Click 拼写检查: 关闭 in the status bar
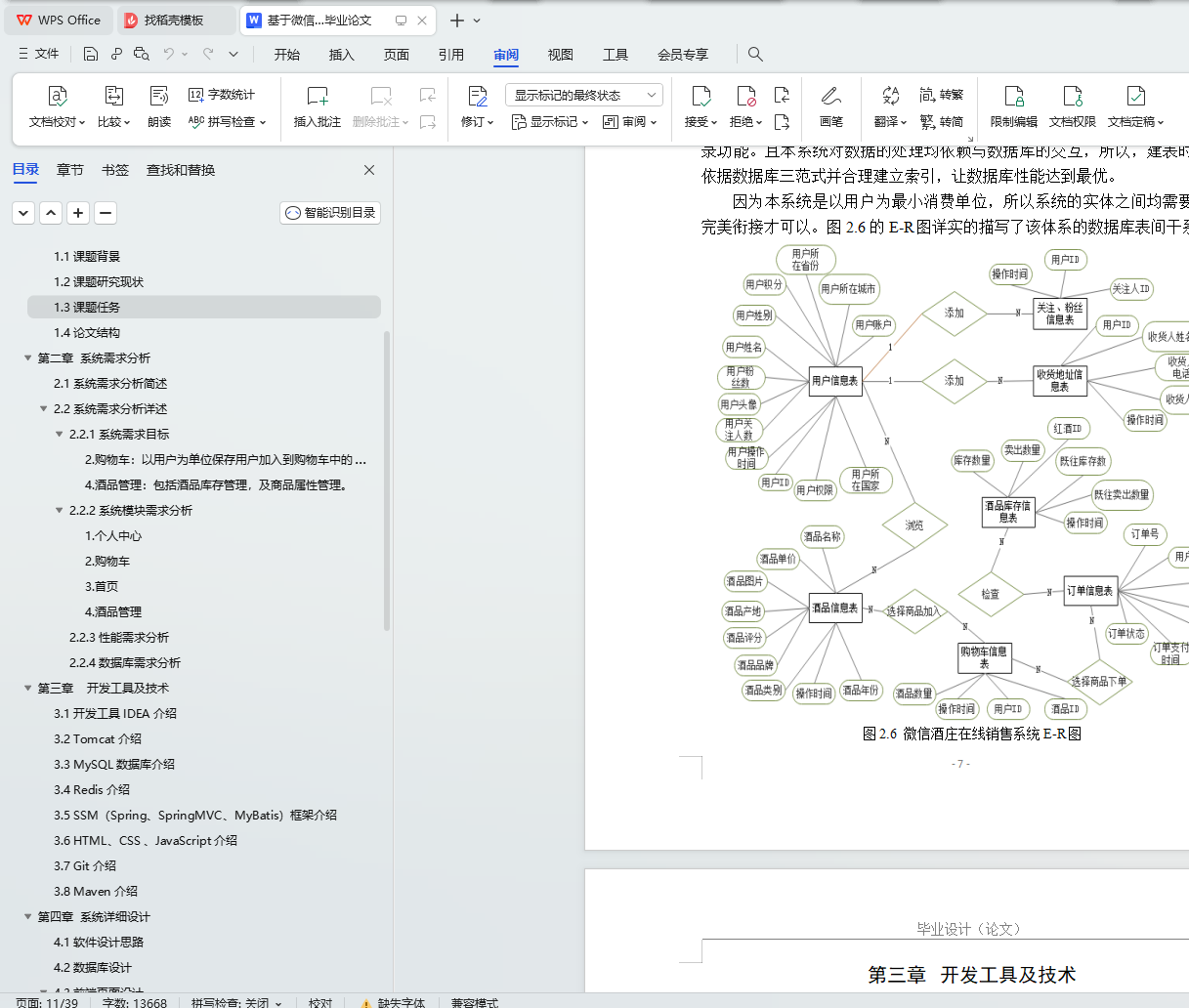 pyautogui.click(x=235, y=1002)
